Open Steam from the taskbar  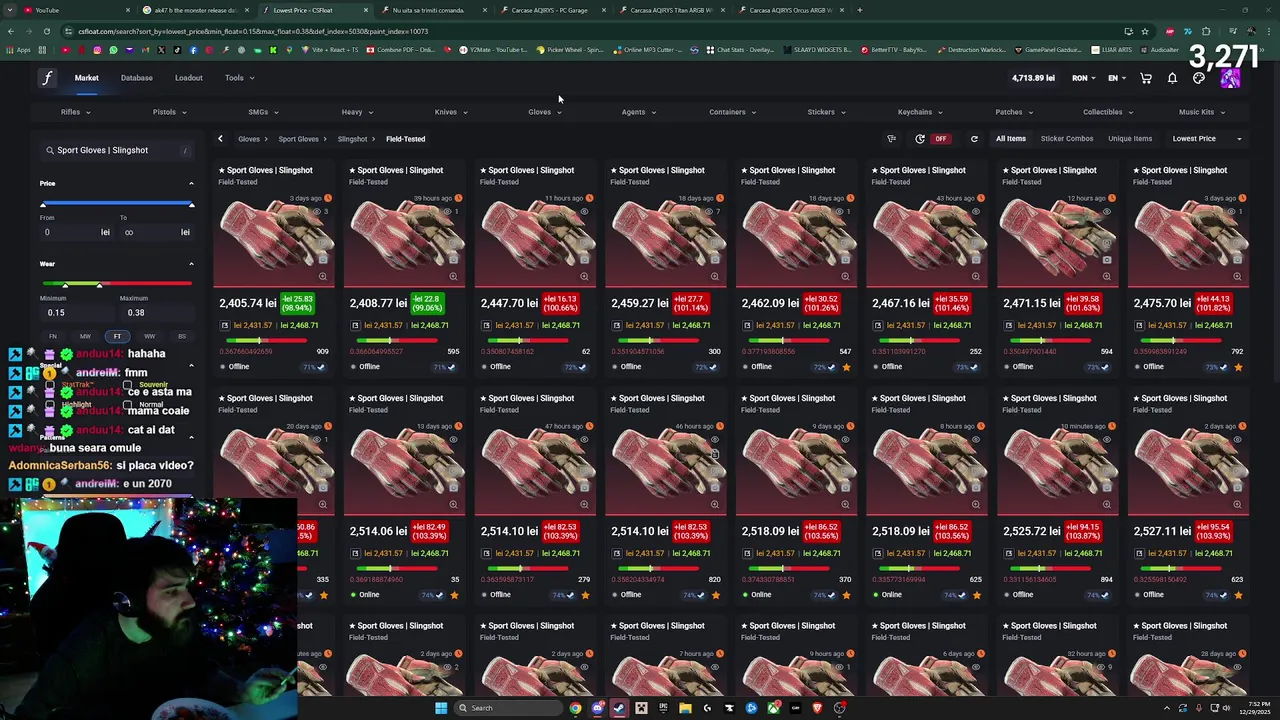619,708
